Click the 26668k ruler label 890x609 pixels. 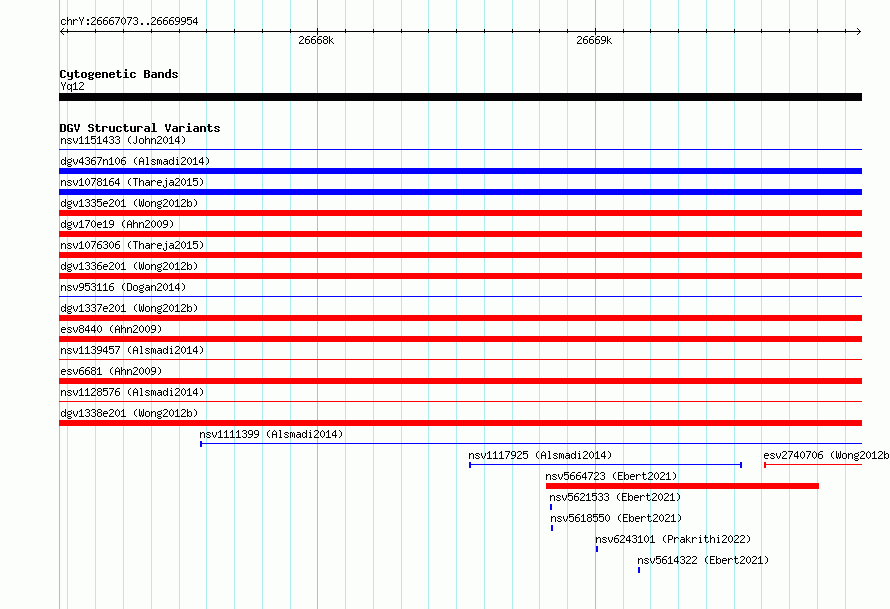[316, 40]
